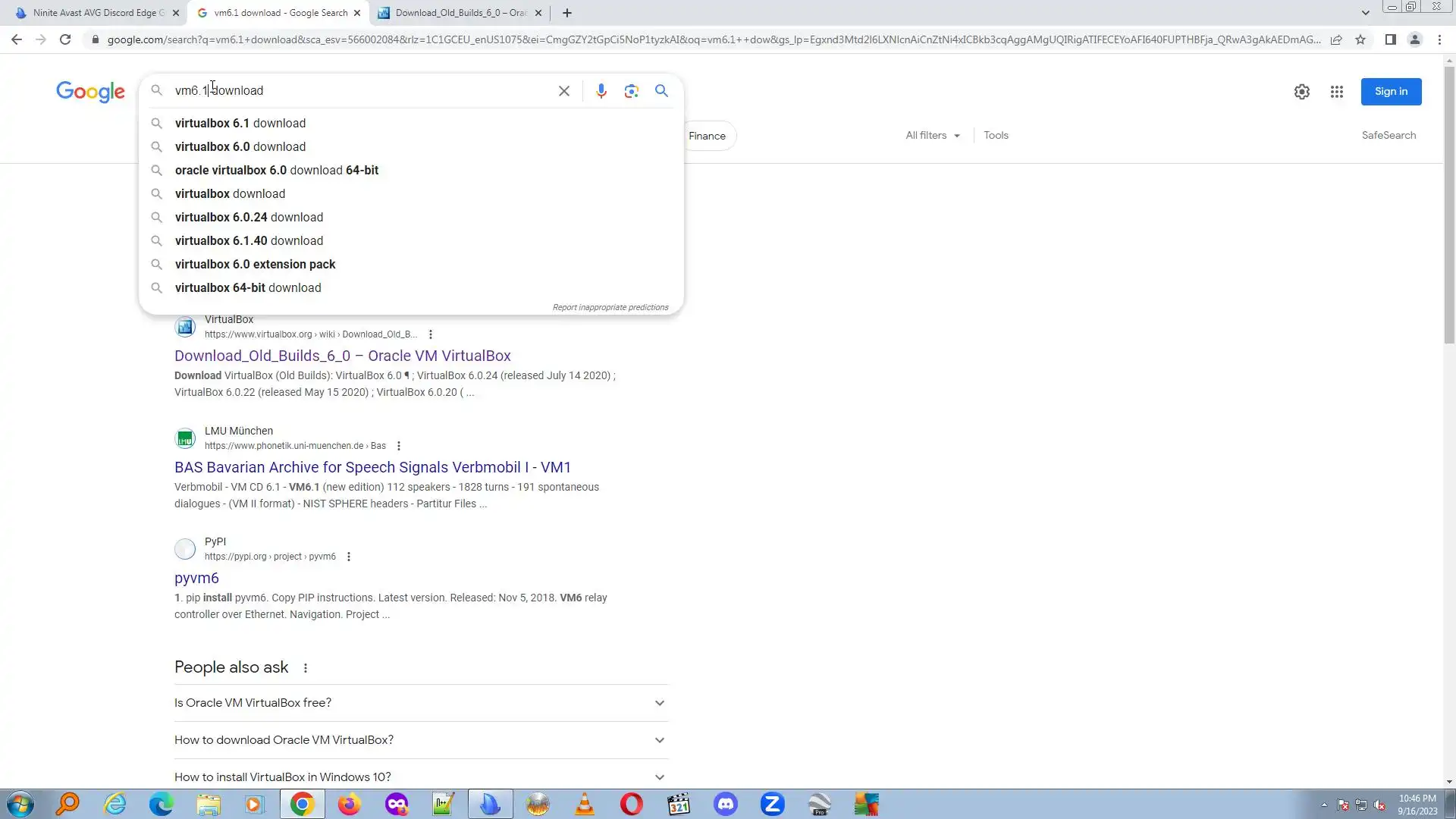Open Tools search options toggle
1456x819 pixels.
996,135
